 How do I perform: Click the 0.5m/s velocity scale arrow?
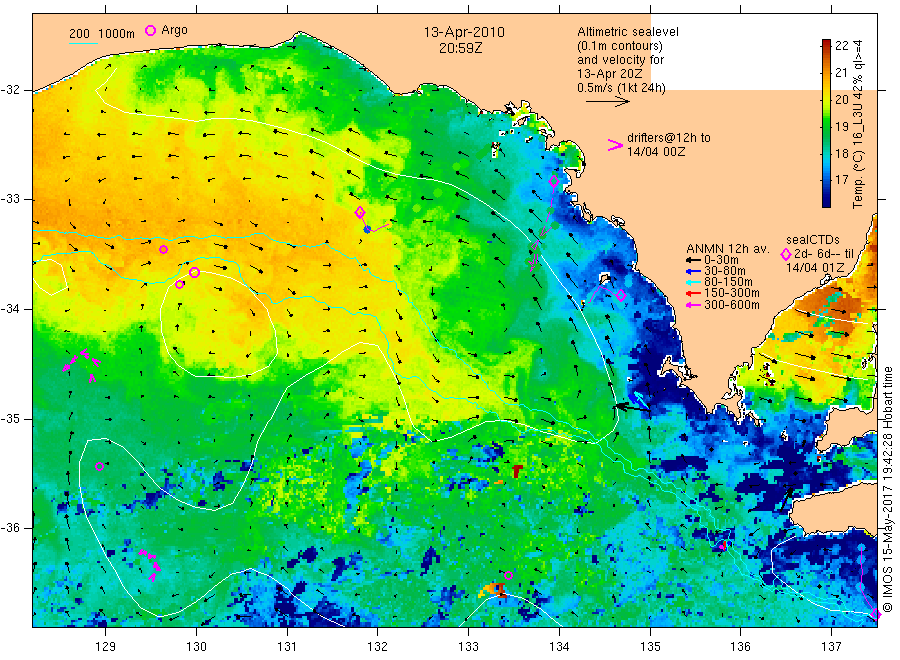608,102
